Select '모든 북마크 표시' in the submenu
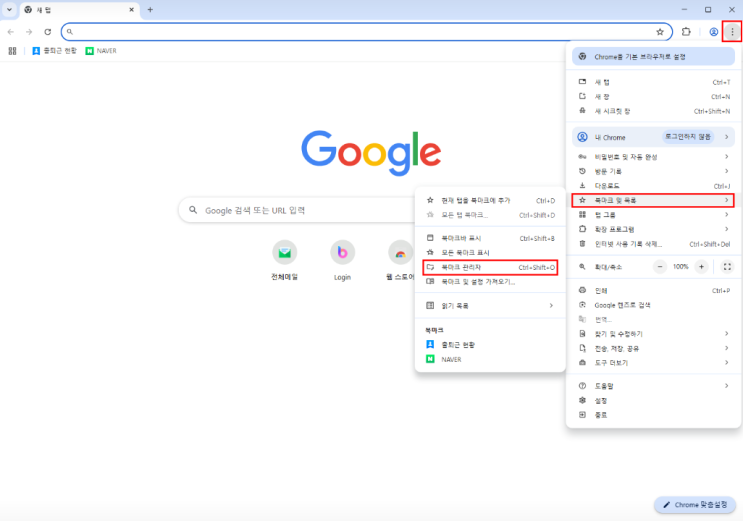The width and height of the screenshot is (743, 521). pyautogui.click(x=490, y=253)
